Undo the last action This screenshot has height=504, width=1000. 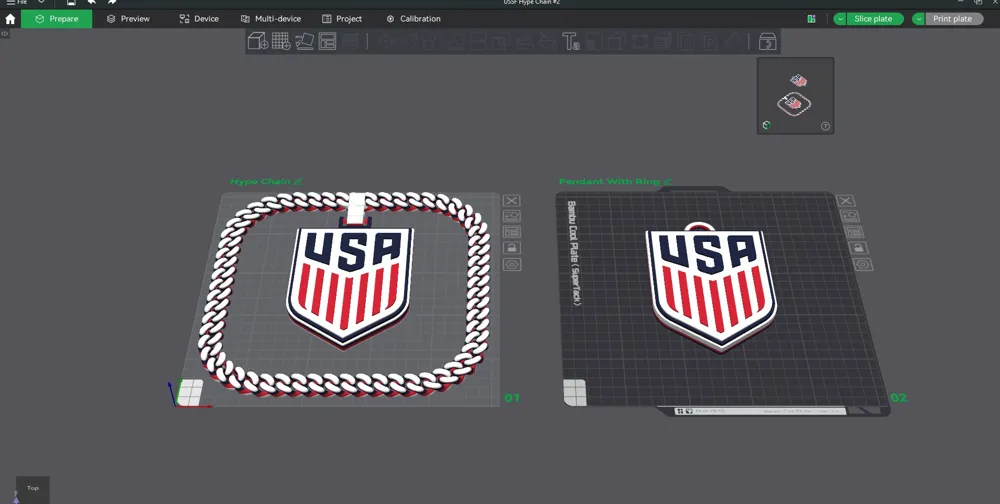pos(92,2)
